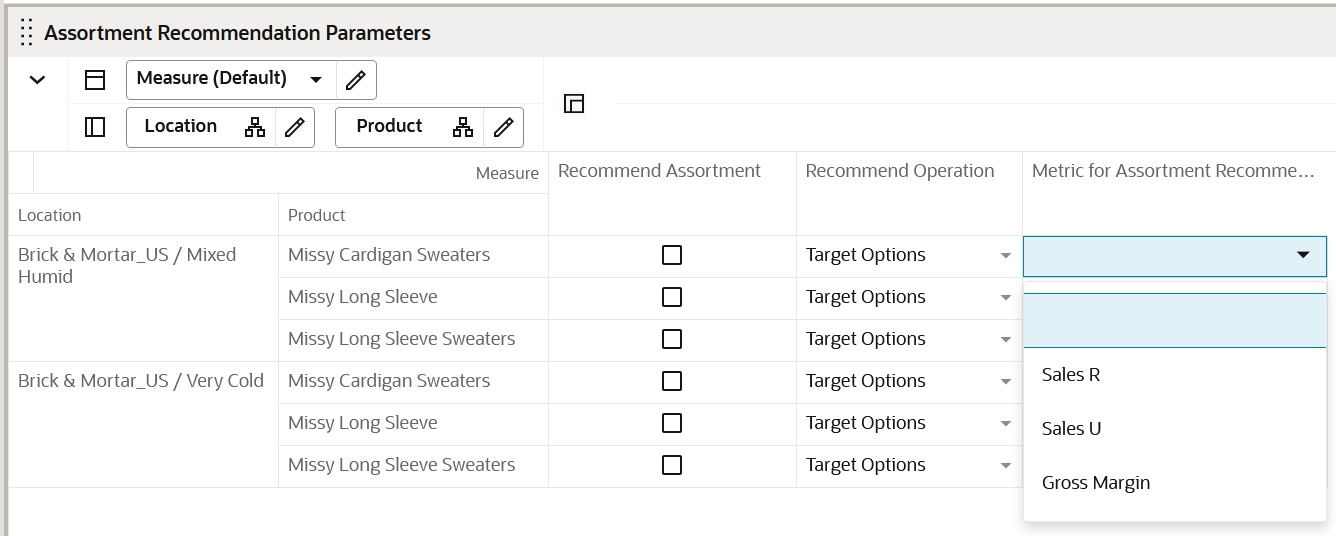Open the Location hierarchy icon
The width and height of the screenshot is (1336, 536).
(x=255, y=127)
